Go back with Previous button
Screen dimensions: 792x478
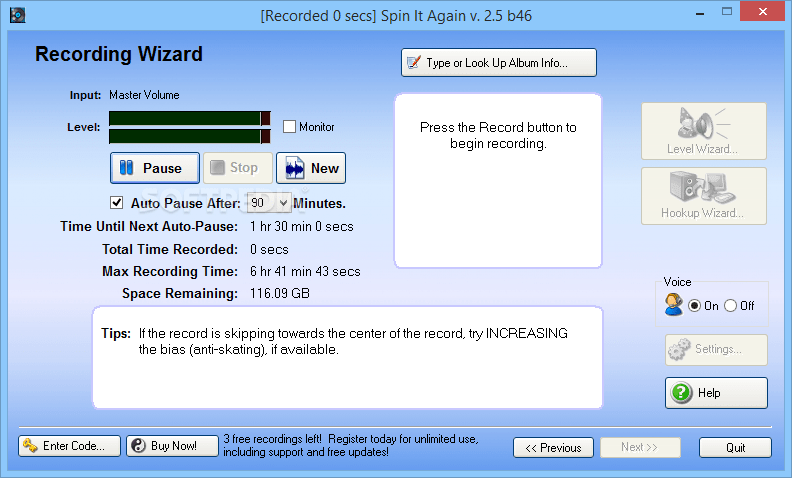pos(553,448)
